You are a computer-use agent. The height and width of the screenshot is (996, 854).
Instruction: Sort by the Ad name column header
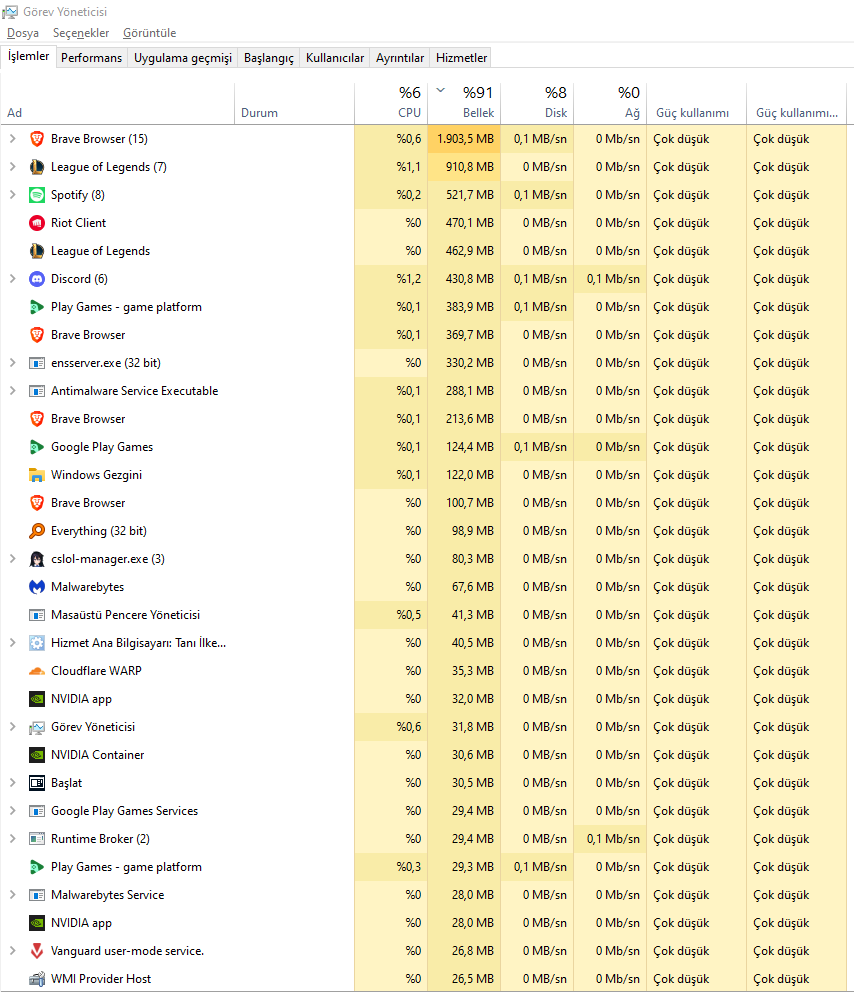coord(118,103)
